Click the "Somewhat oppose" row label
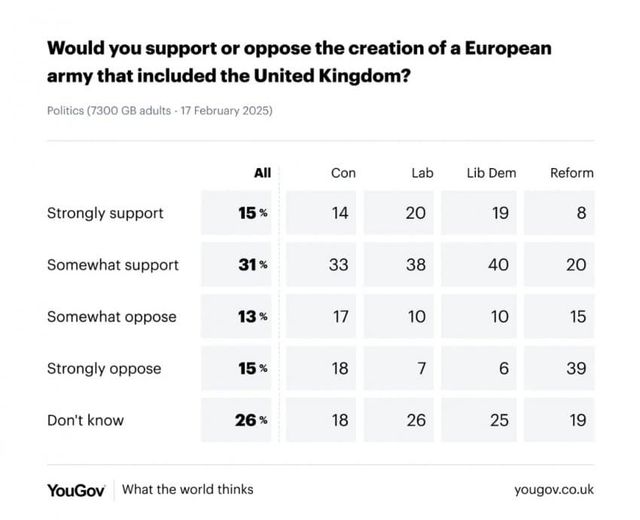640x520 pixels. pyautogui.click(x=112, y=317)
